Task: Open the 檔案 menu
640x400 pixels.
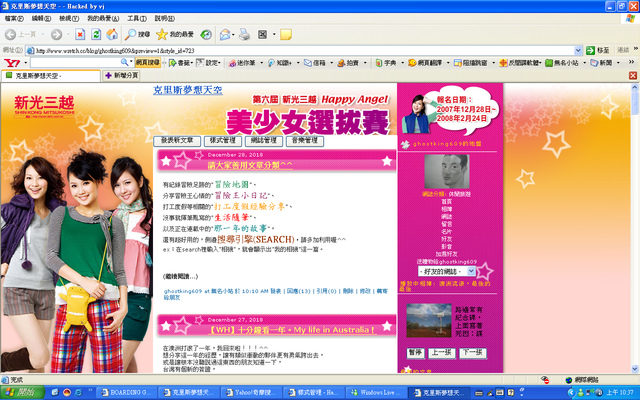Action: pos(14,18)
